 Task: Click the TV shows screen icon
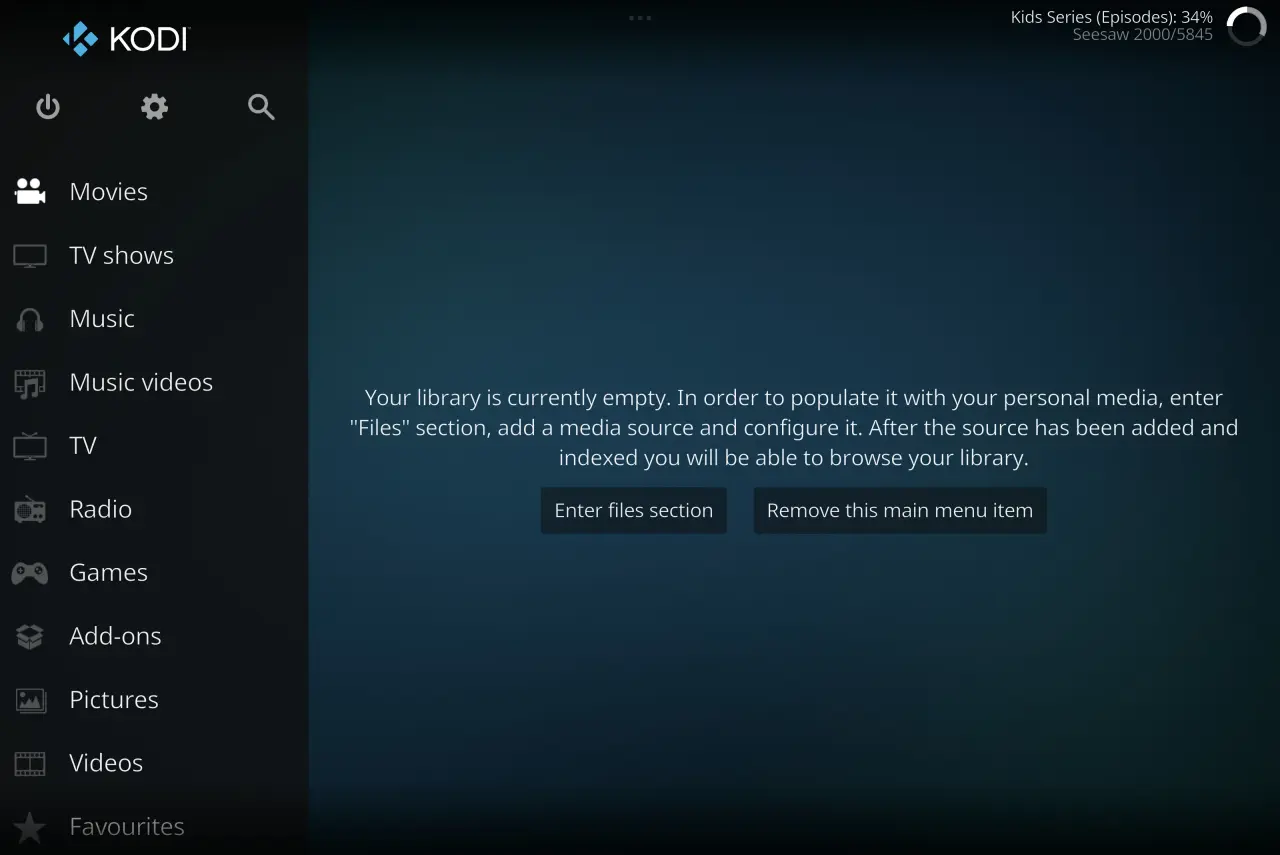[x=30, y=256]
